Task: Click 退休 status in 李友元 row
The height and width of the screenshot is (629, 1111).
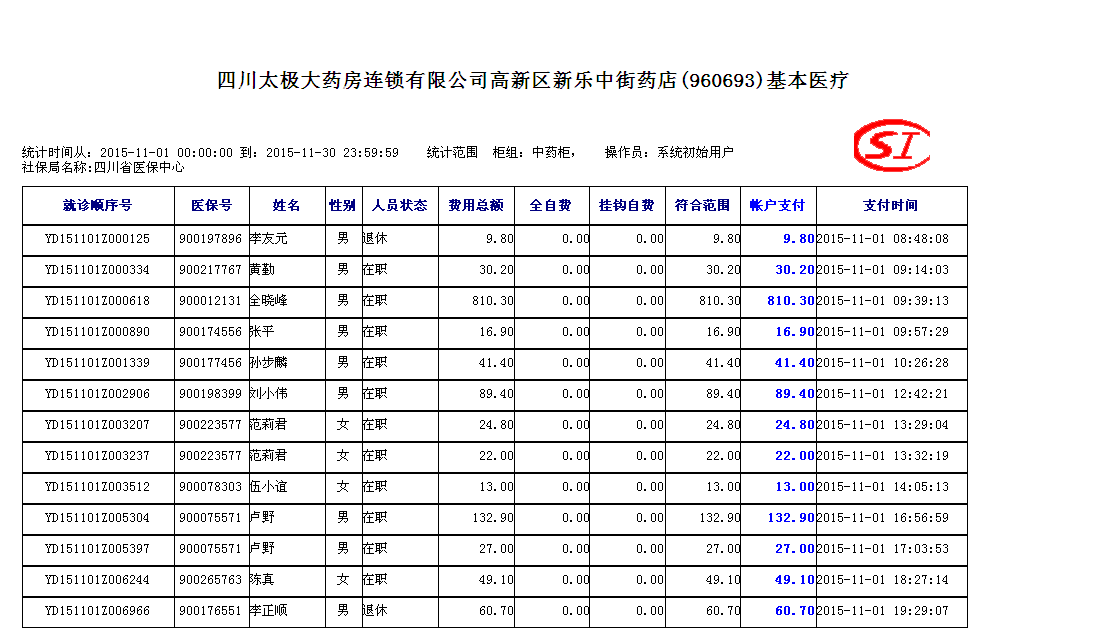Action: (376, 239)
